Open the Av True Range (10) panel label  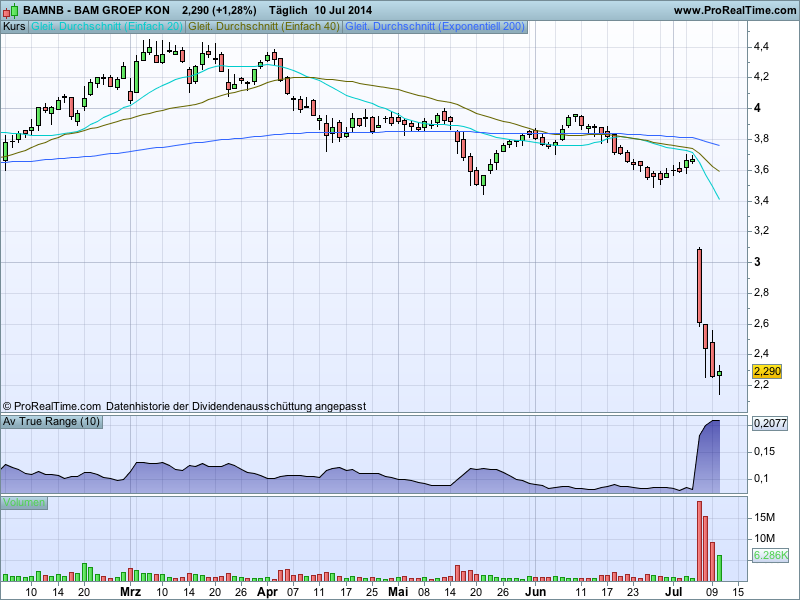point(52,422)
